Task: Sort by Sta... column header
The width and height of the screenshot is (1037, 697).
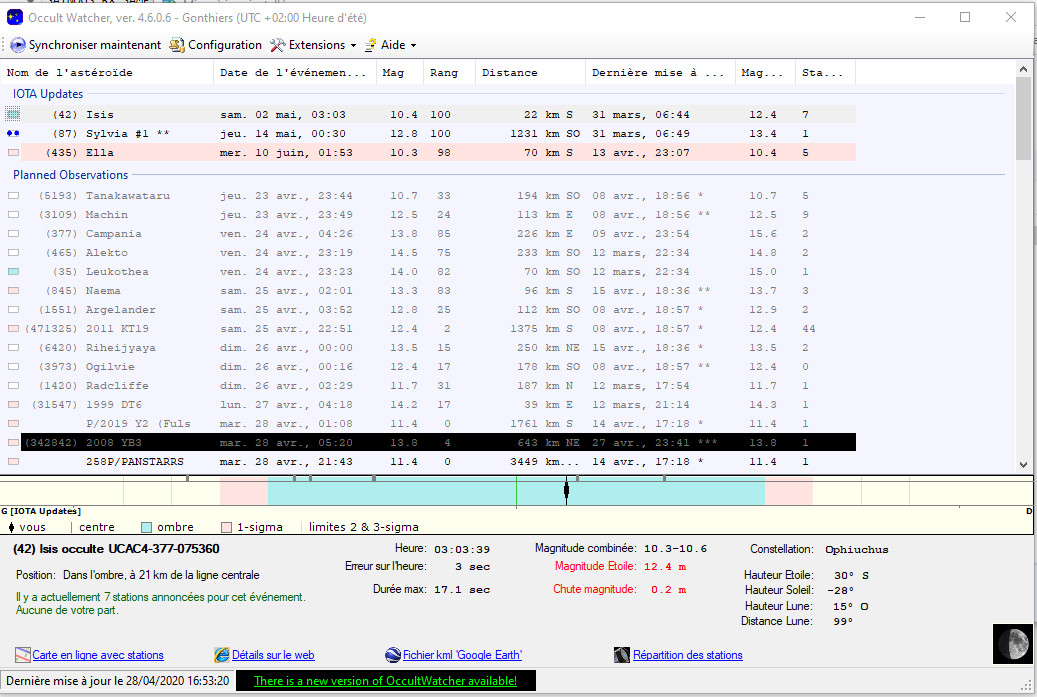Action: tap(825, 73)
